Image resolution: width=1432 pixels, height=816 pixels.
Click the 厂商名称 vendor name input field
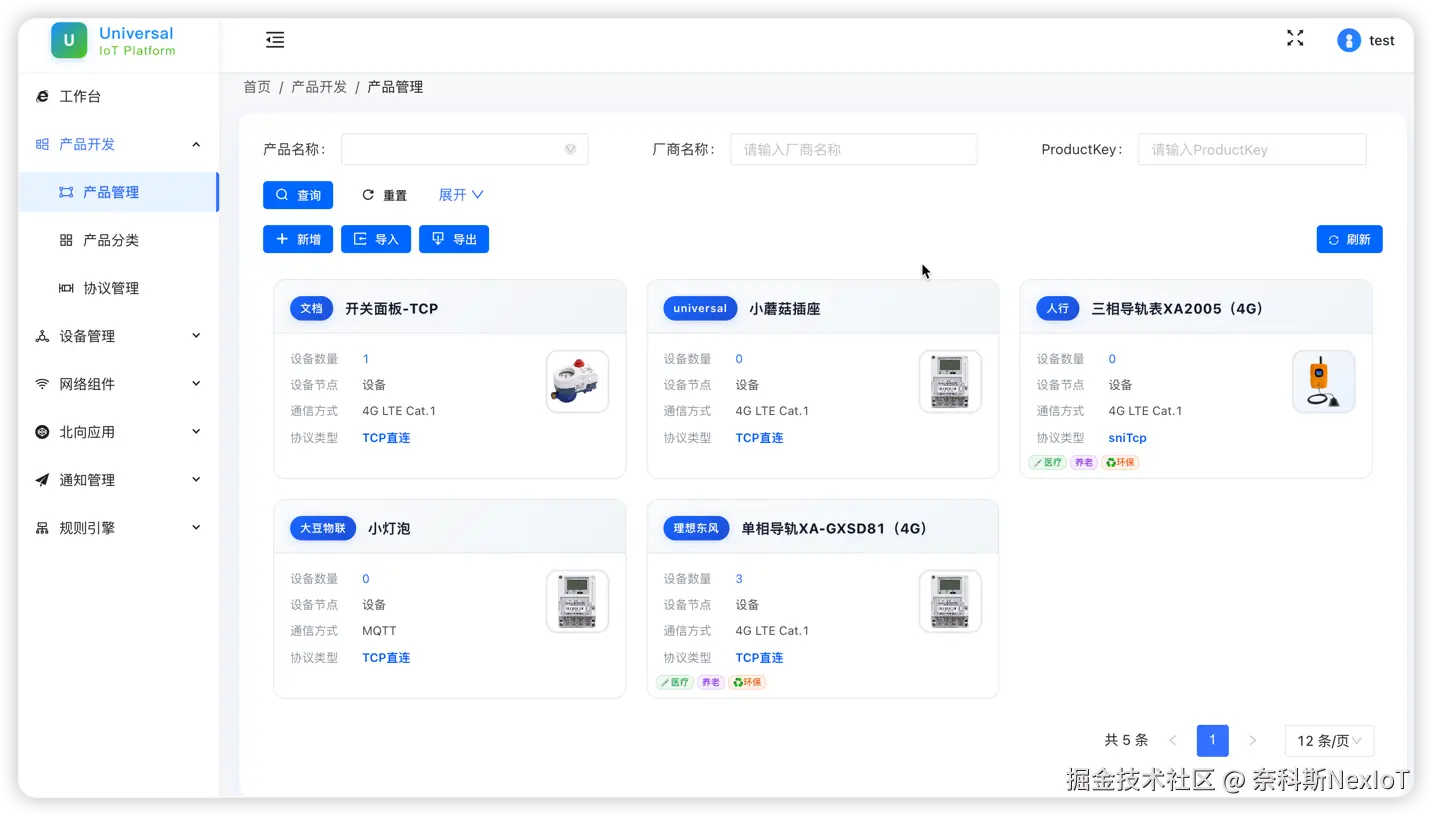click(x=853, y=149)
